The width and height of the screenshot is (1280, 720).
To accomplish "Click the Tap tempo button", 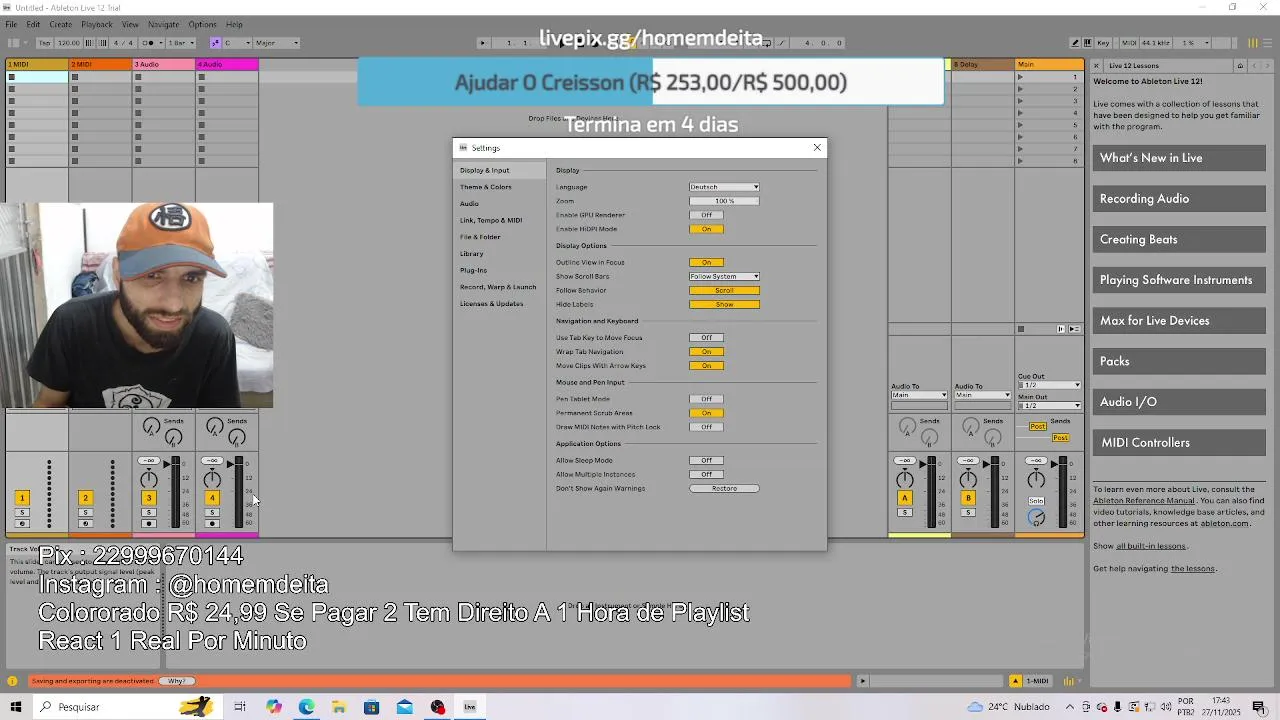I will point(45,43).
